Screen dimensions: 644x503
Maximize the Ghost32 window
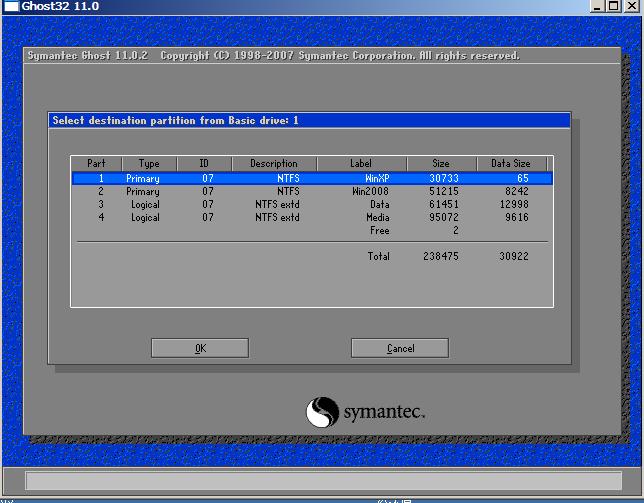tap(614, 6)
